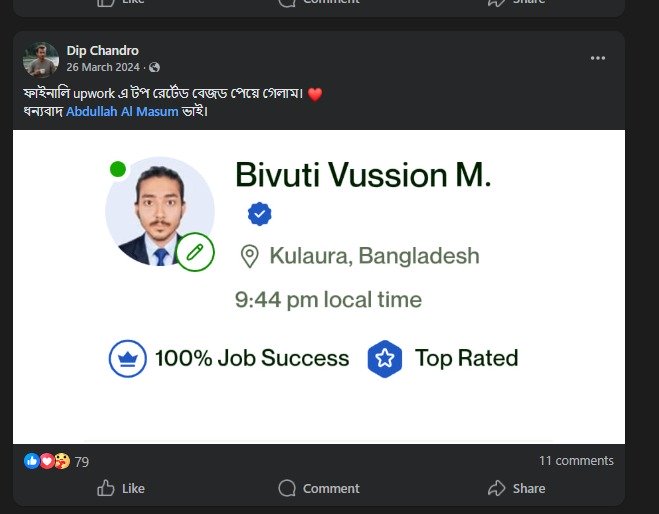Click the 79 reactions count
The height and width of the screenshot is (514, 659).
[x=82, y=462]
